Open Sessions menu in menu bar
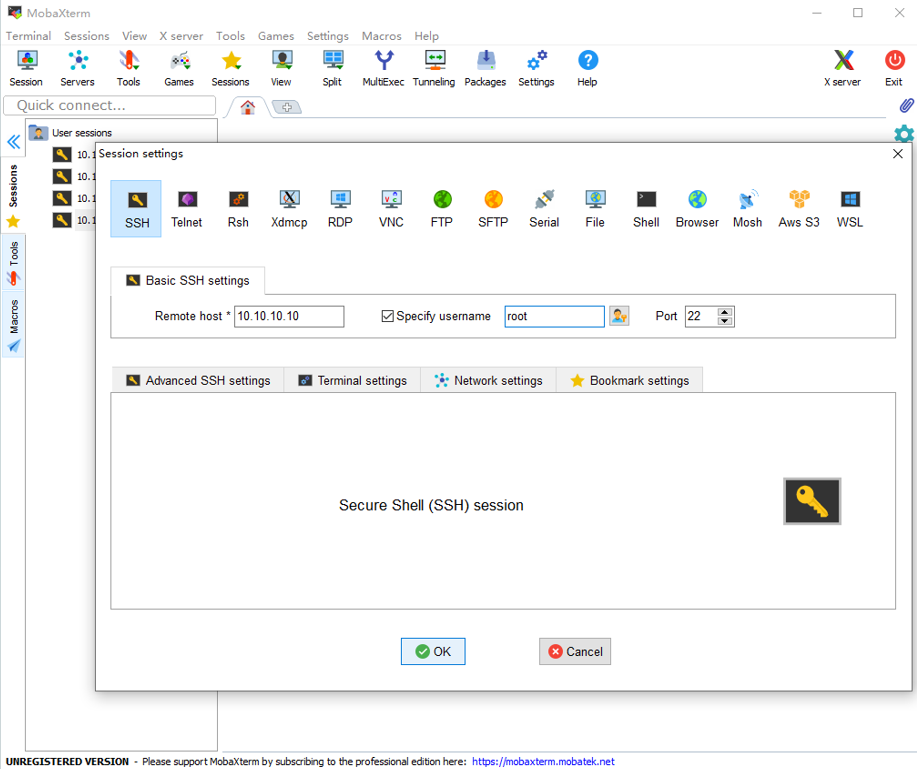 [87, 36]
